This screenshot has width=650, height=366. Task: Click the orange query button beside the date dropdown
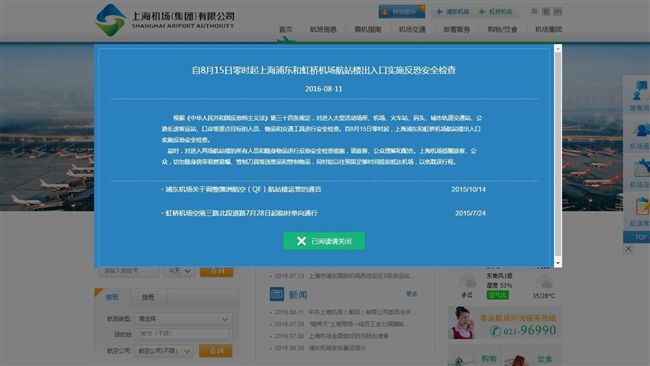[x=216, y=271]
